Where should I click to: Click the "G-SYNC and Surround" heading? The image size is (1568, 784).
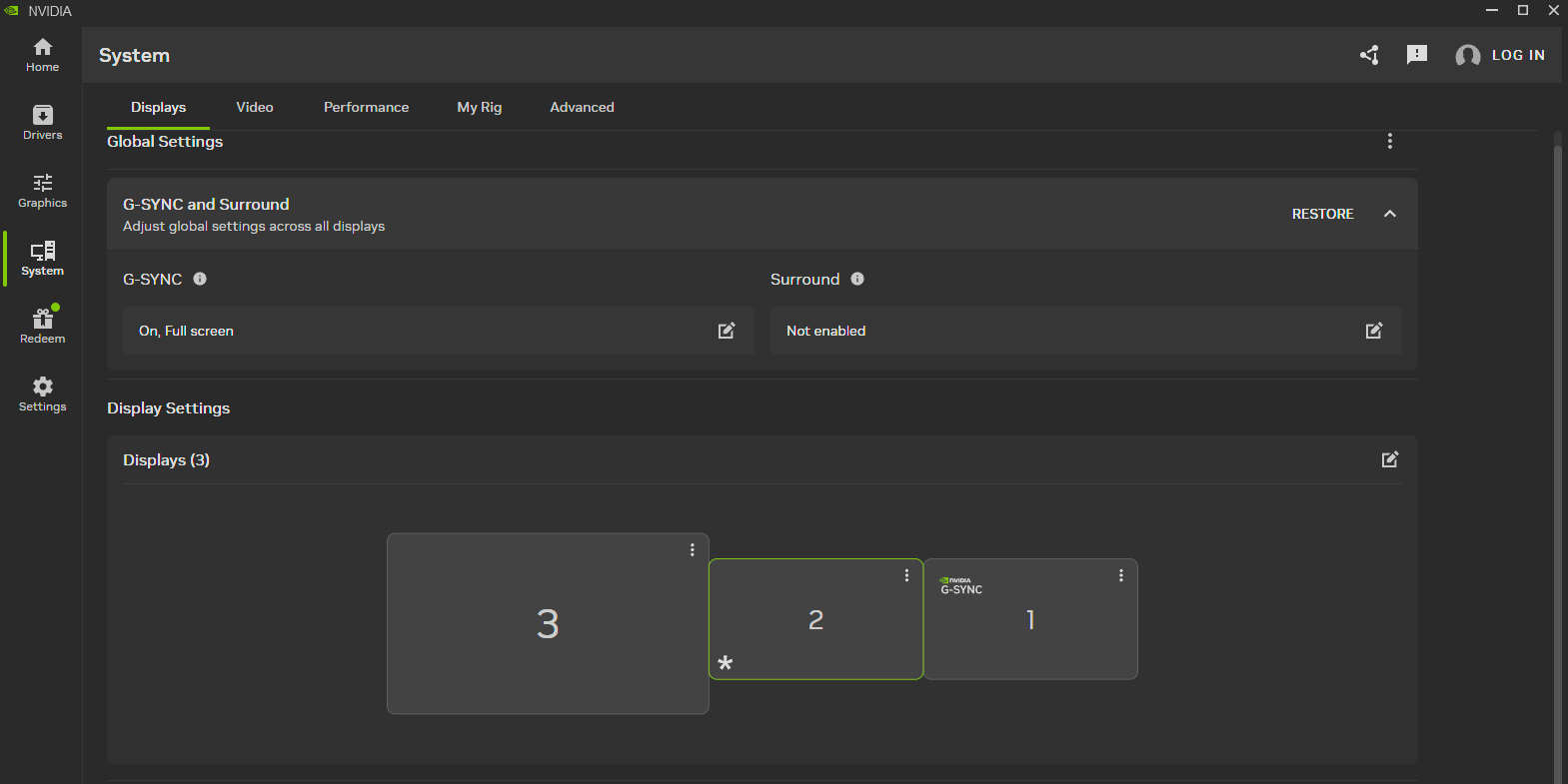(206, 204)
